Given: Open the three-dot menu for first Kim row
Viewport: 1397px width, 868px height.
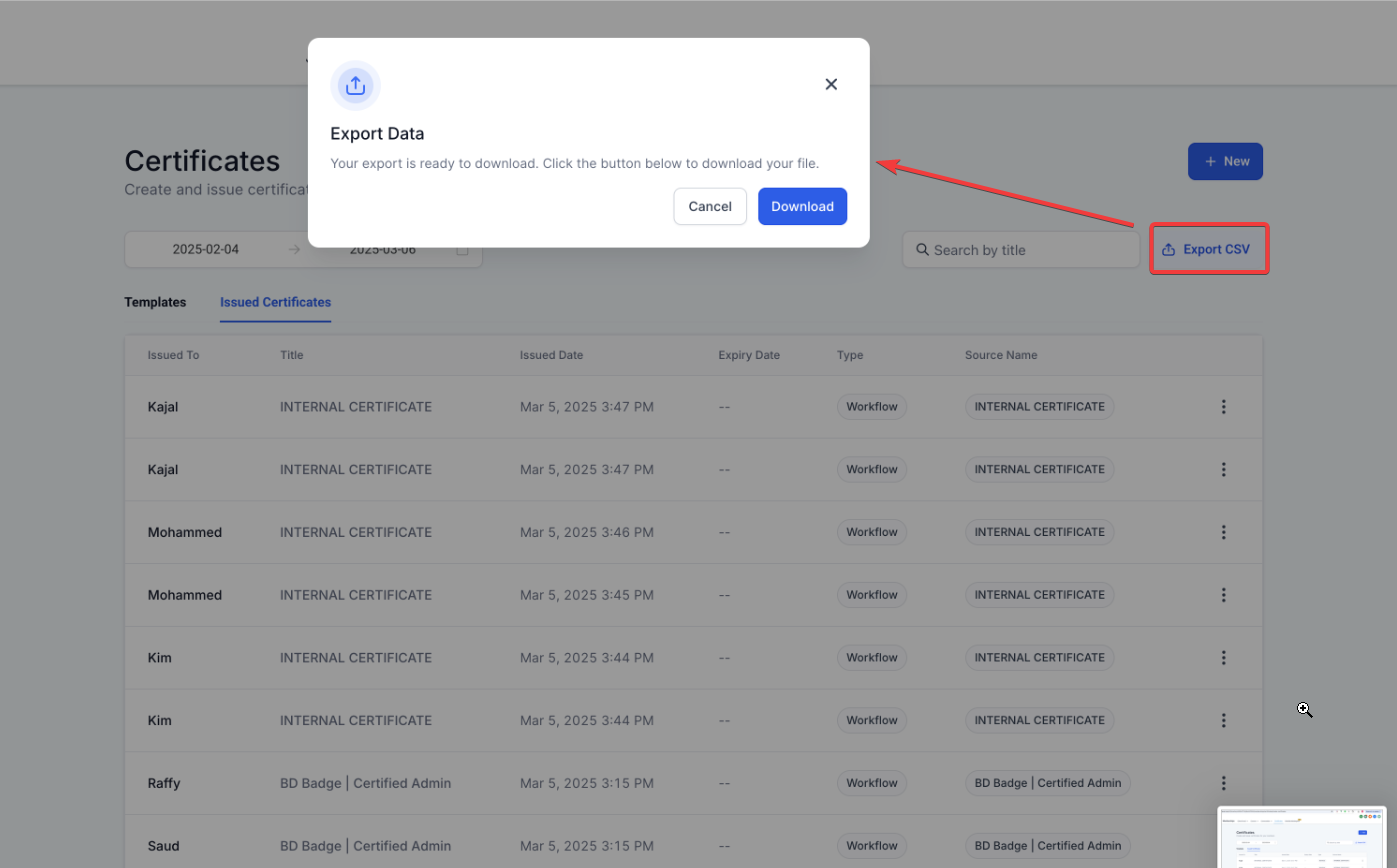Looking at the screenshot, I should (1223, 658).
